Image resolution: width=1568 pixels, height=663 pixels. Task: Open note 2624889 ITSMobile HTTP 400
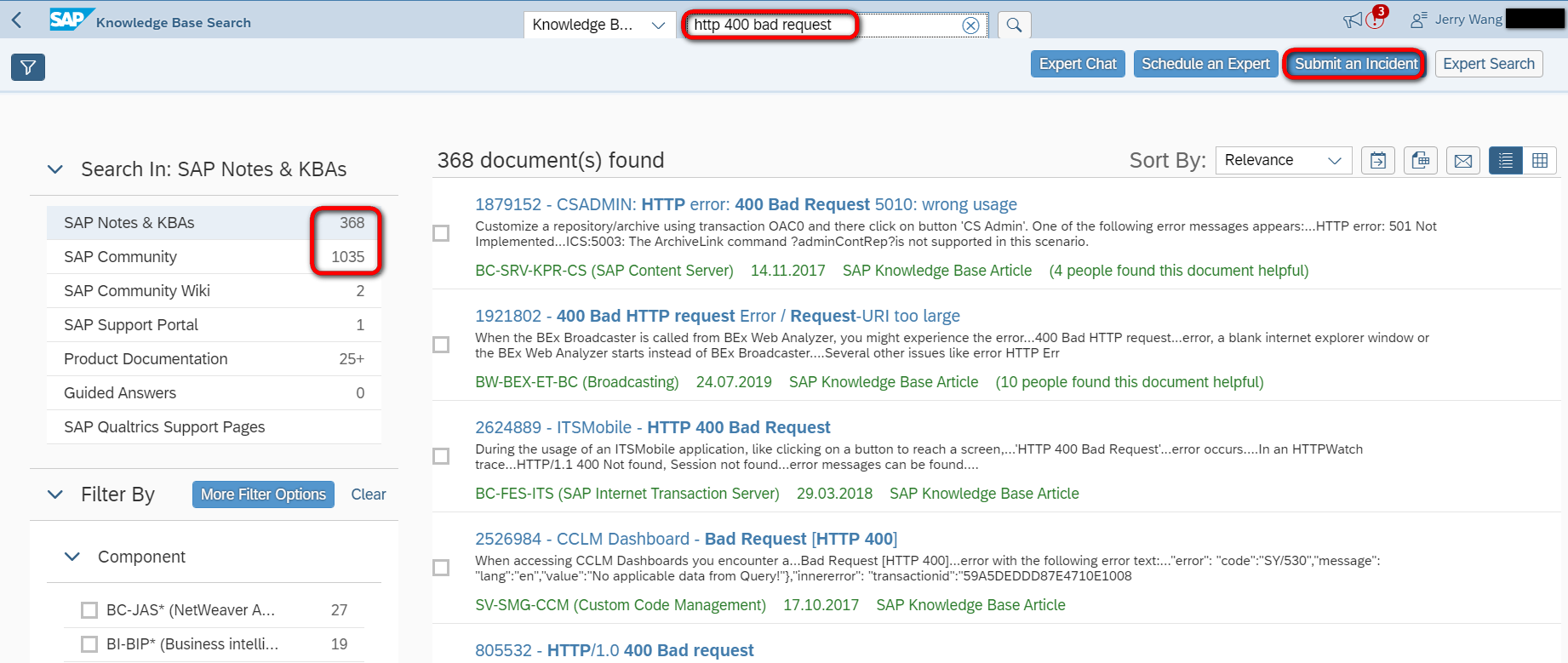pos(653,427)
